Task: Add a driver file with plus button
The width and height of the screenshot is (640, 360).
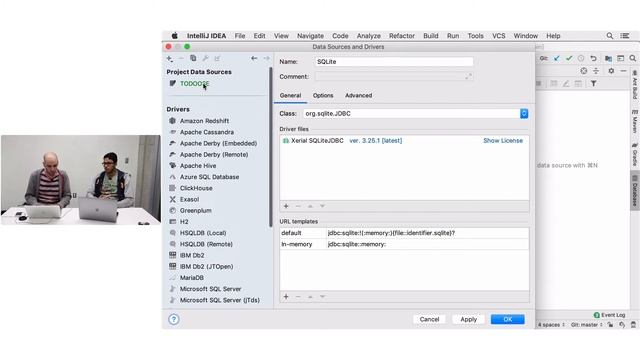Action: 286,206
